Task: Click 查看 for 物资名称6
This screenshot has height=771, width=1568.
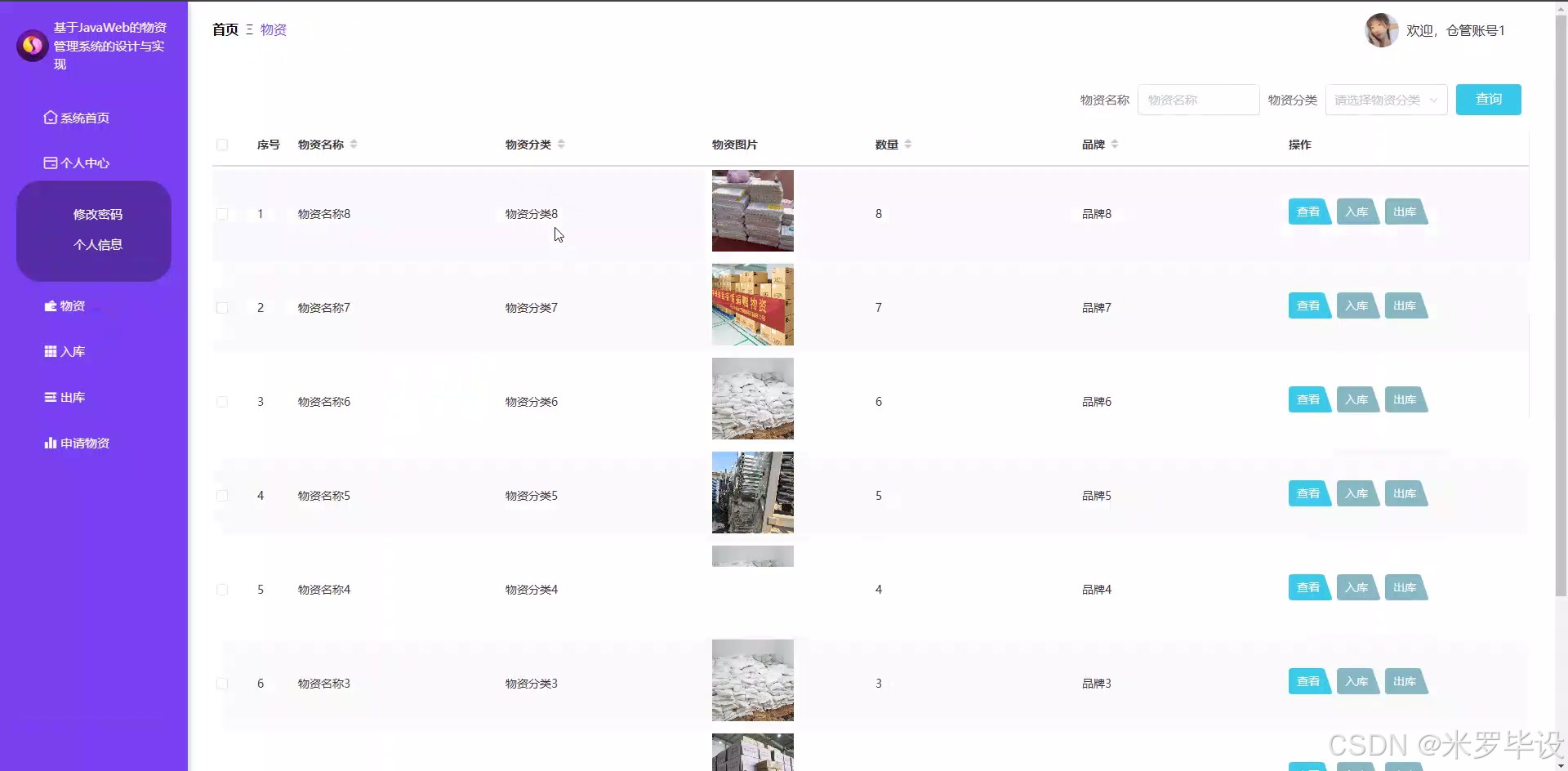Action: 1309,399
